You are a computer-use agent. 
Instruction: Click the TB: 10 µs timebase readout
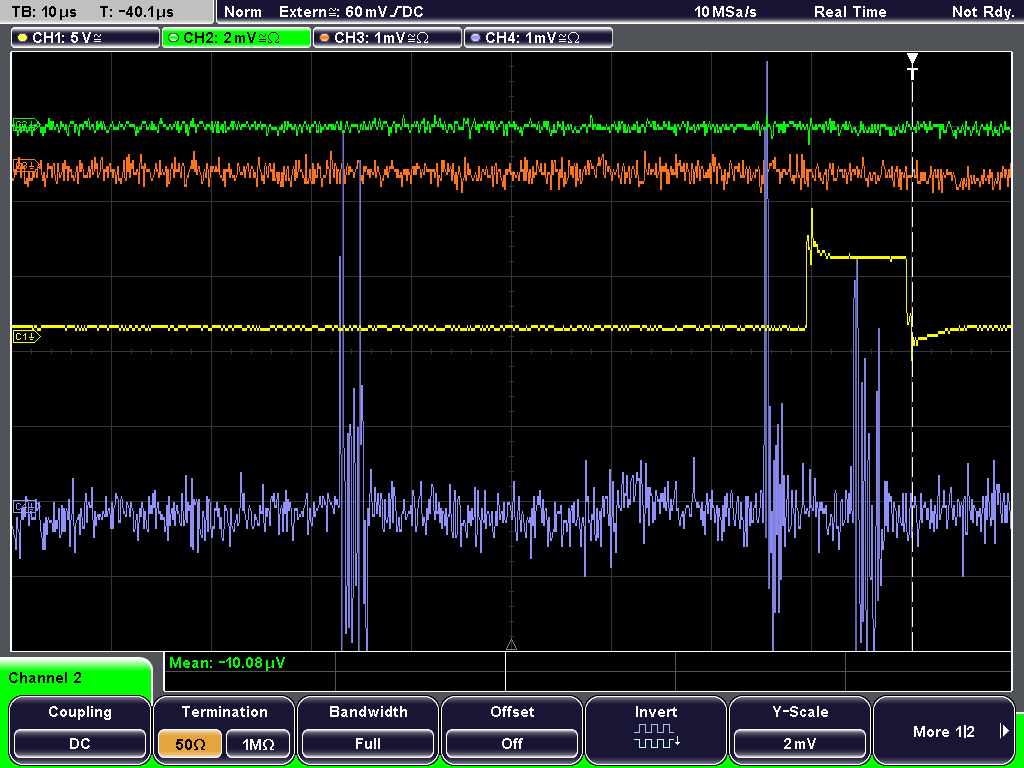[x=44, y=12]
